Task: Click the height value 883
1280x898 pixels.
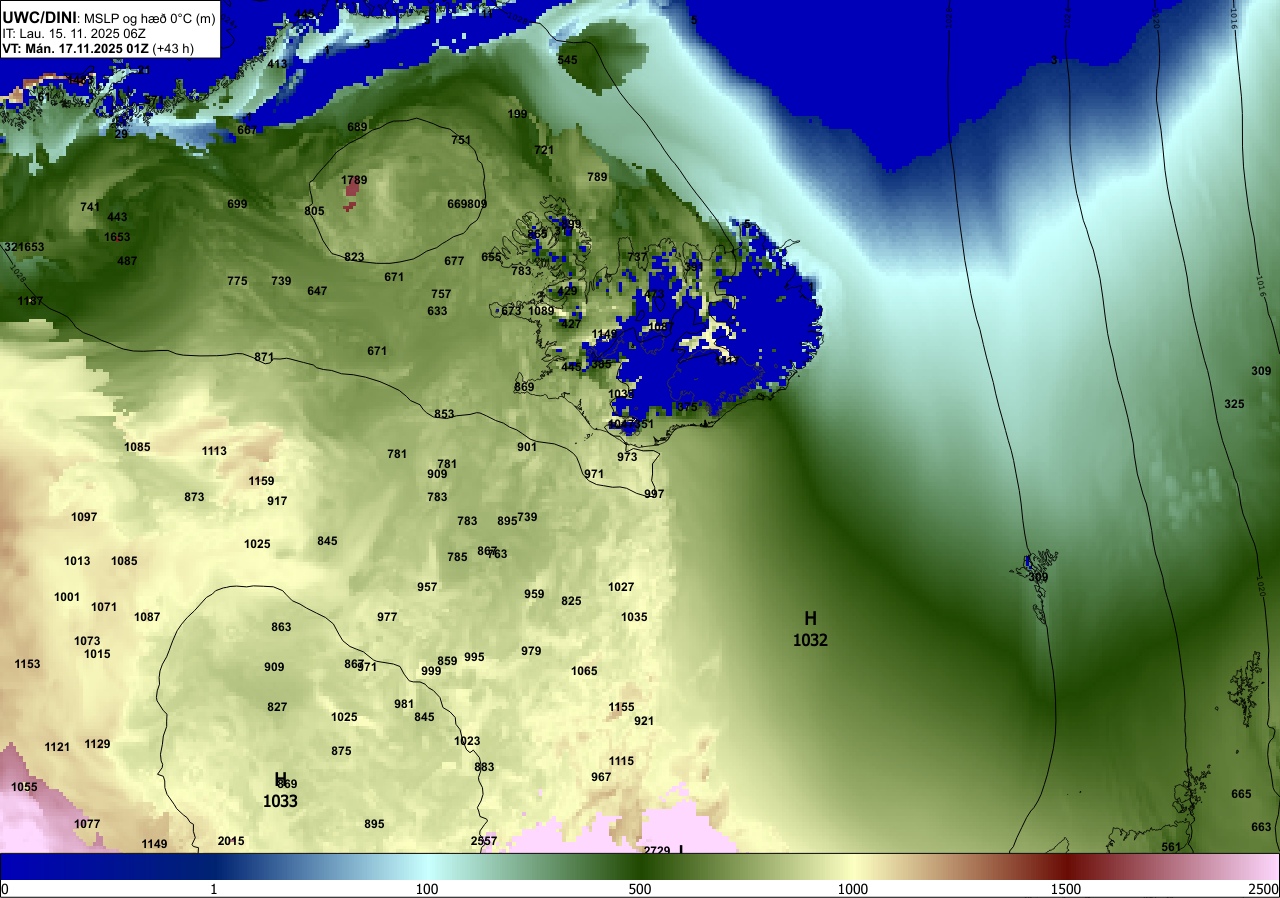Action: pyautogui.click(x=484, y=767)
